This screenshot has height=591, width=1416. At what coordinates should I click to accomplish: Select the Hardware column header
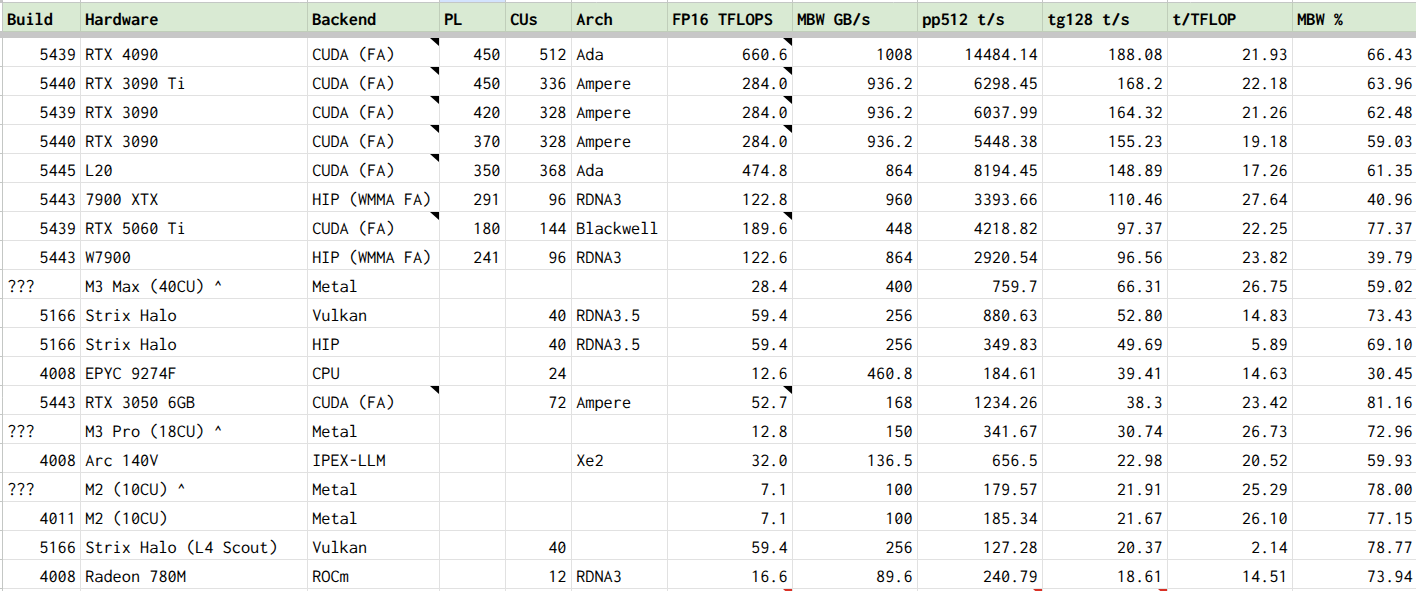[194, 19]
